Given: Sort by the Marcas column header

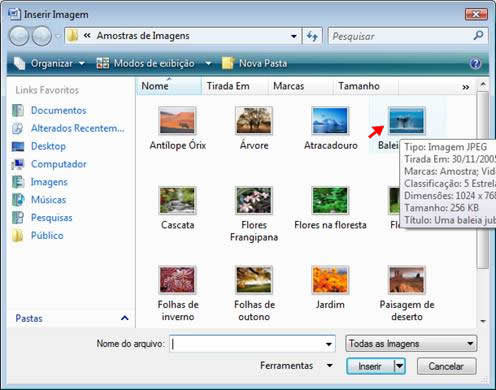Looking at the screenshot, I should (300, 86).
